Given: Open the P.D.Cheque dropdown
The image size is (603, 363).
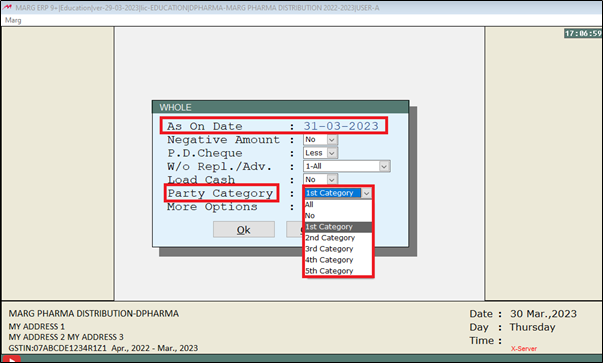Looking at the screenshot, I should (x=332, y=153).
